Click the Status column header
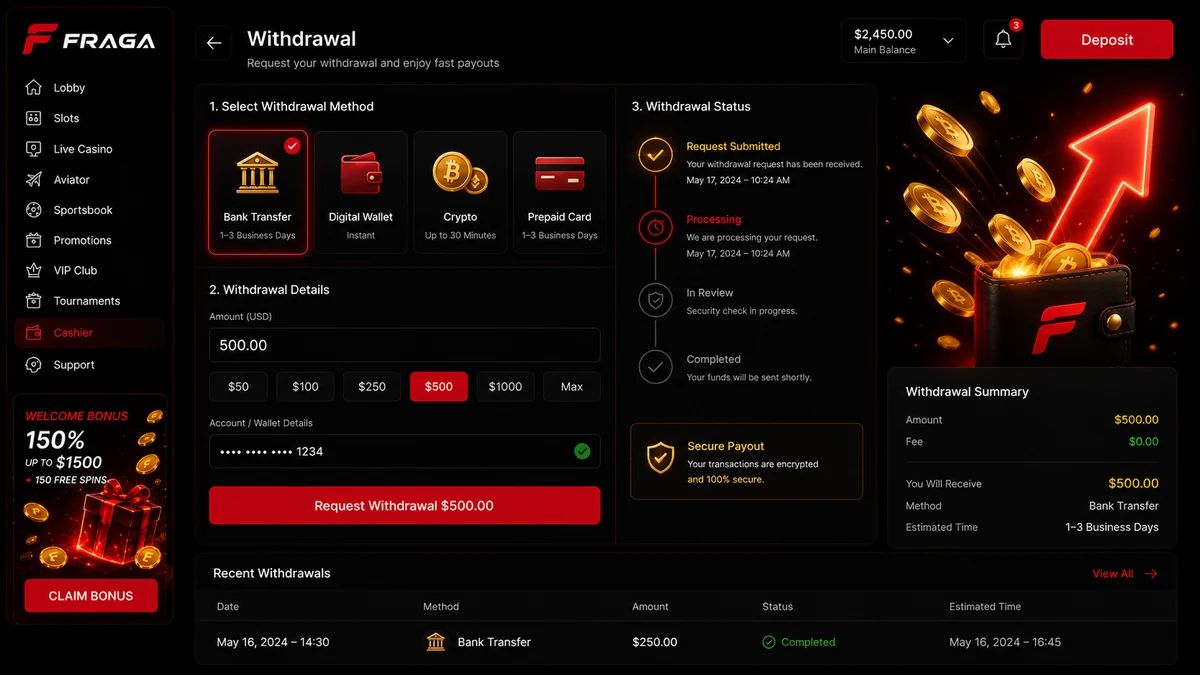Viewport: 1200px width, 675px height. (x=777, y=606)
